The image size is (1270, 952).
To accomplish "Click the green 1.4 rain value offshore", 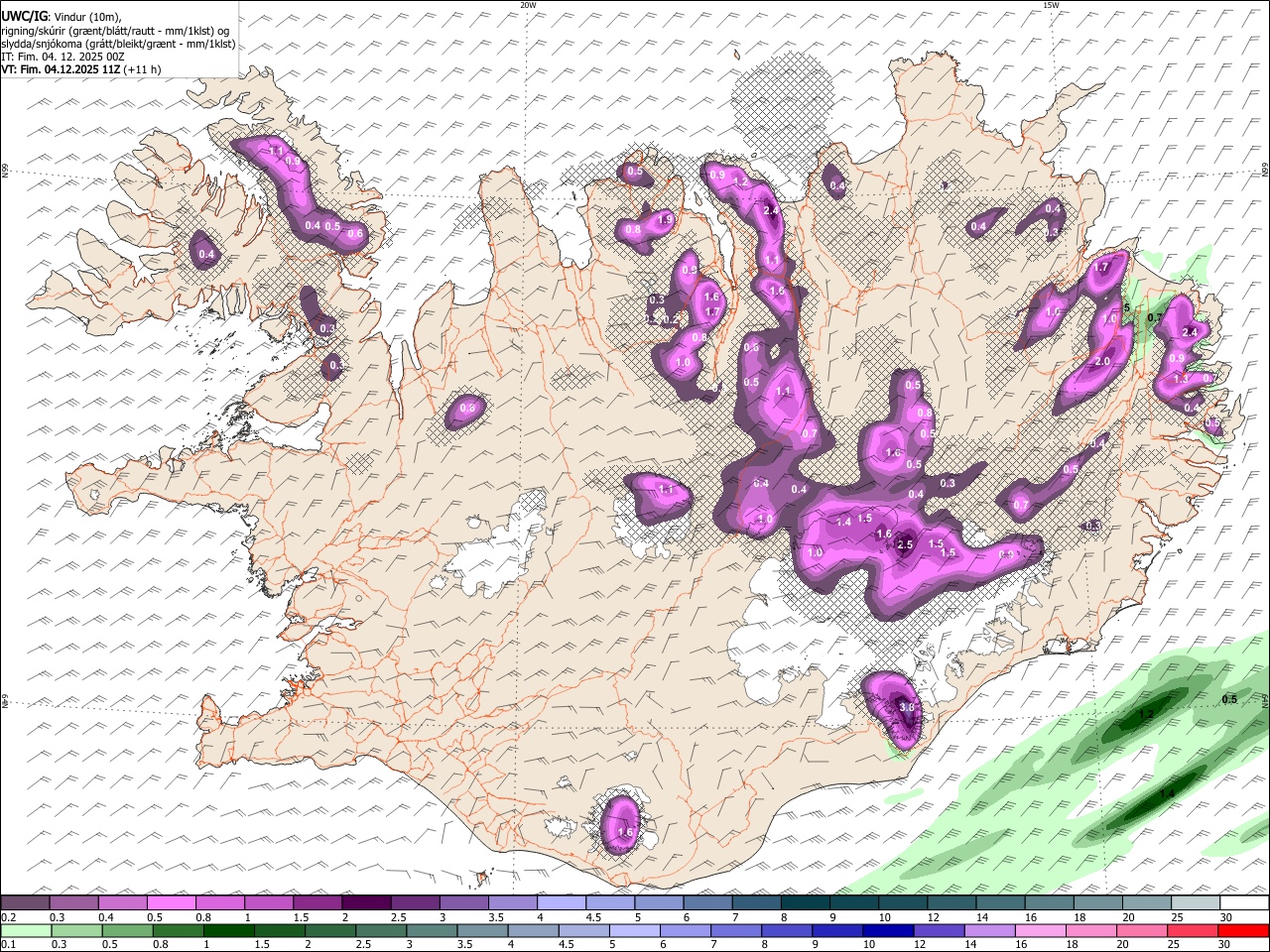I will (1167, 793).
